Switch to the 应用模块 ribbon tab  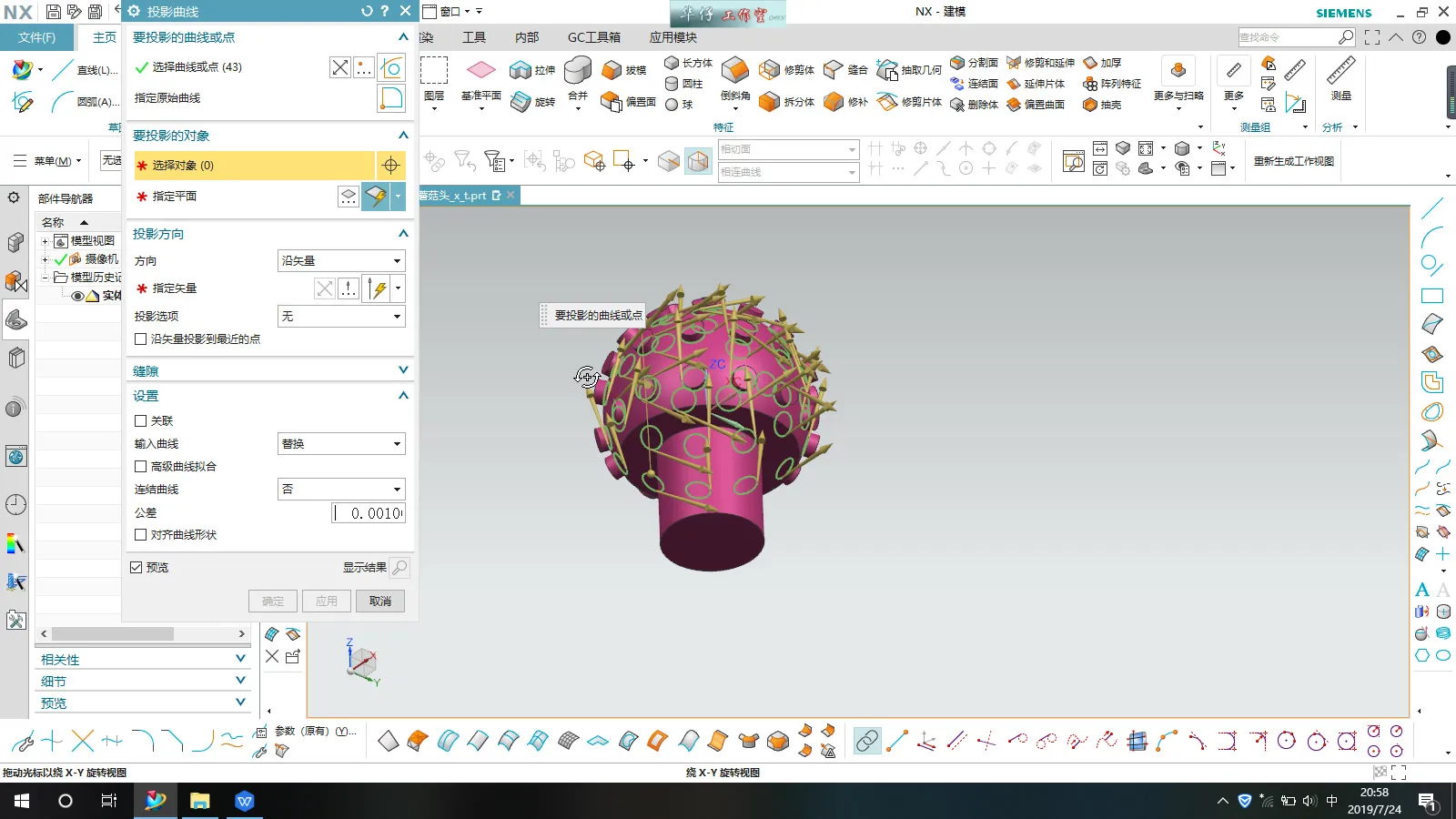[672, 37]
